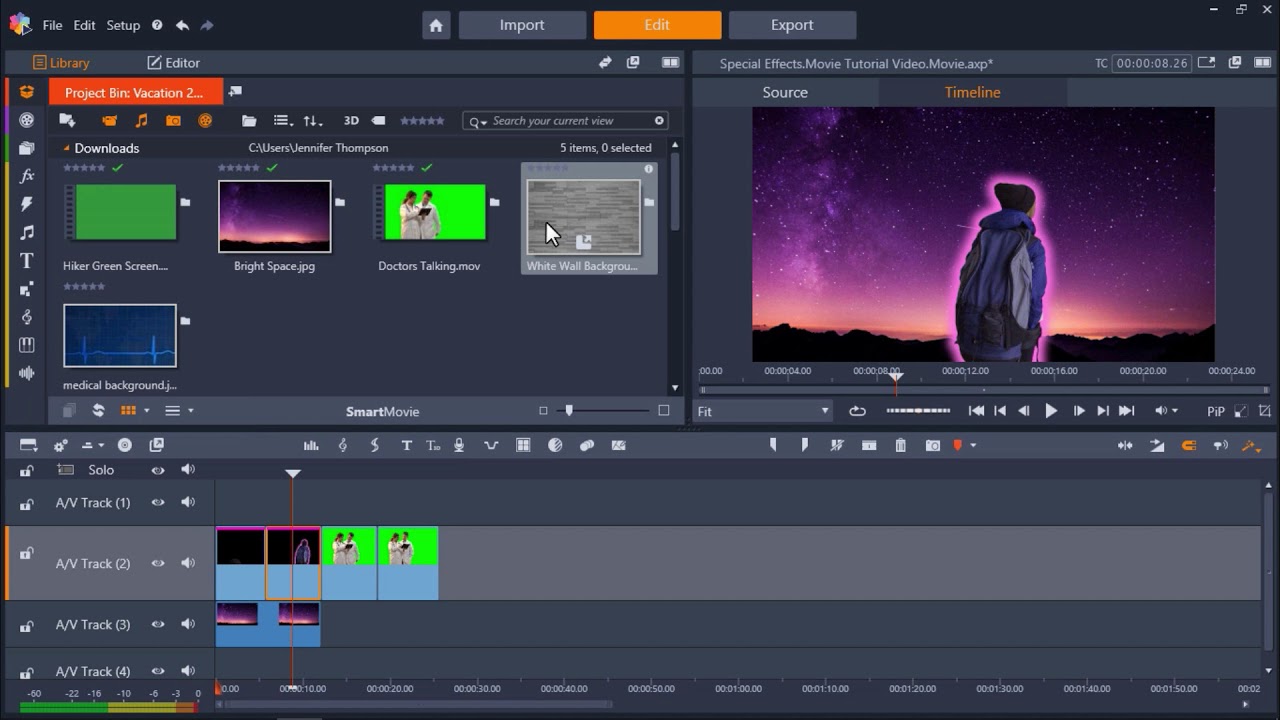The width and height of the screenshot is (1280, 720).
Task: Click the mark in icon
Action: pyautogui.click(x=773, y=445)
